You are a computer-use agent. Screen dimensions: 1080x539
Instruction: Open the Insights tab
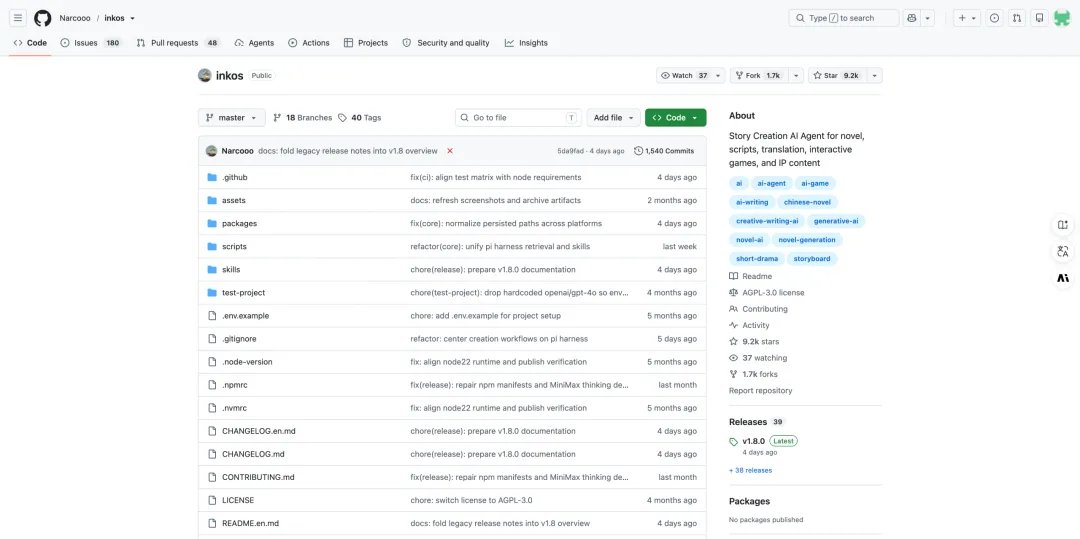coord(526,43)
